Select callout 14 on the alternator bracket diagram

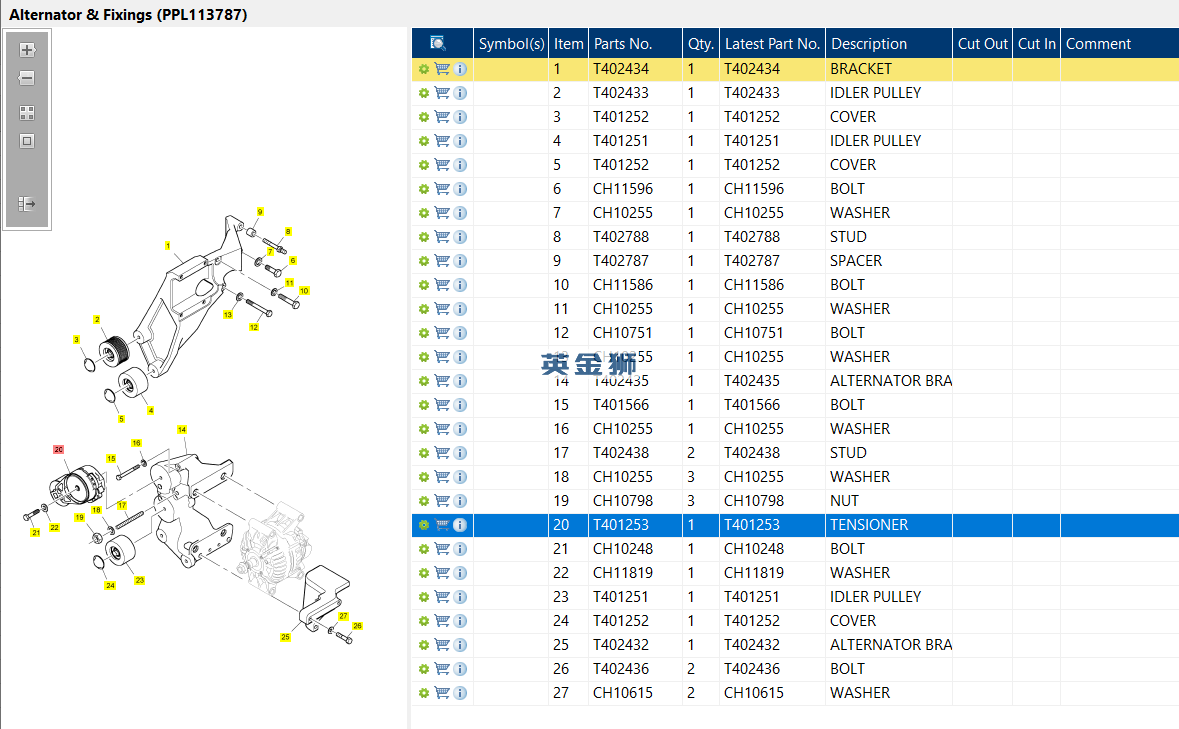tap(182, 430)
